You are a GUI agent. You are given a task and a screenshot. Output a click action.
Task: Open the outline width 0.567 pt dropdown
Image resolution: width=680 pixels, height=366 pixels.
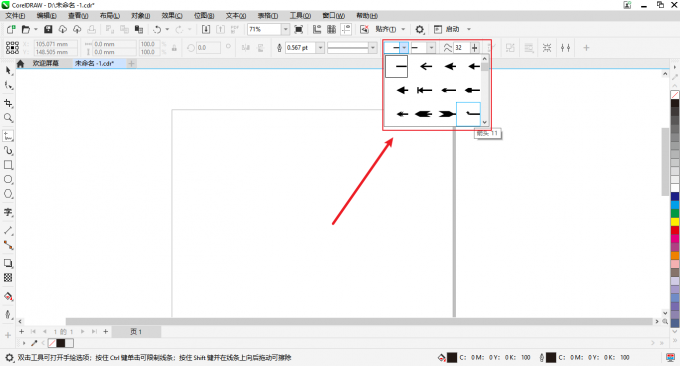click(x=320, y=48)
